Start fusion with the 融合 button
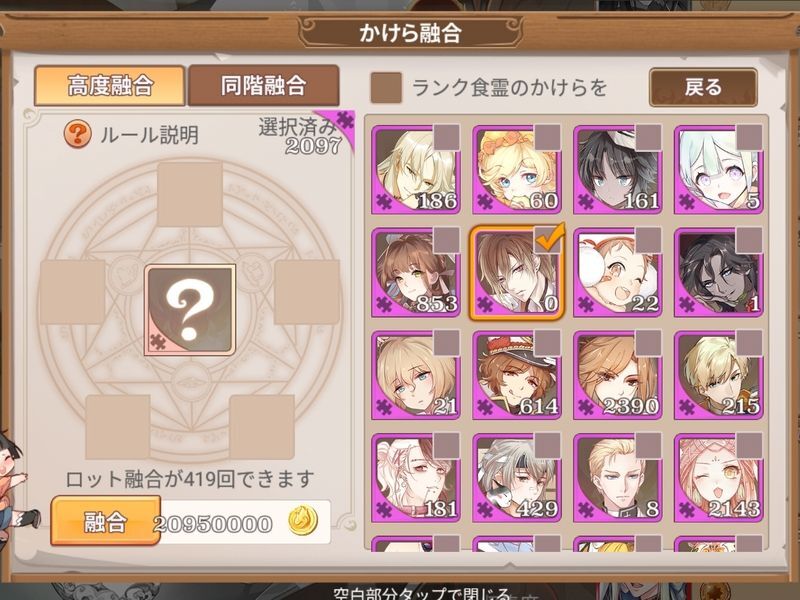This screenshot has width=800, height=600. click(x=106, y=521)
